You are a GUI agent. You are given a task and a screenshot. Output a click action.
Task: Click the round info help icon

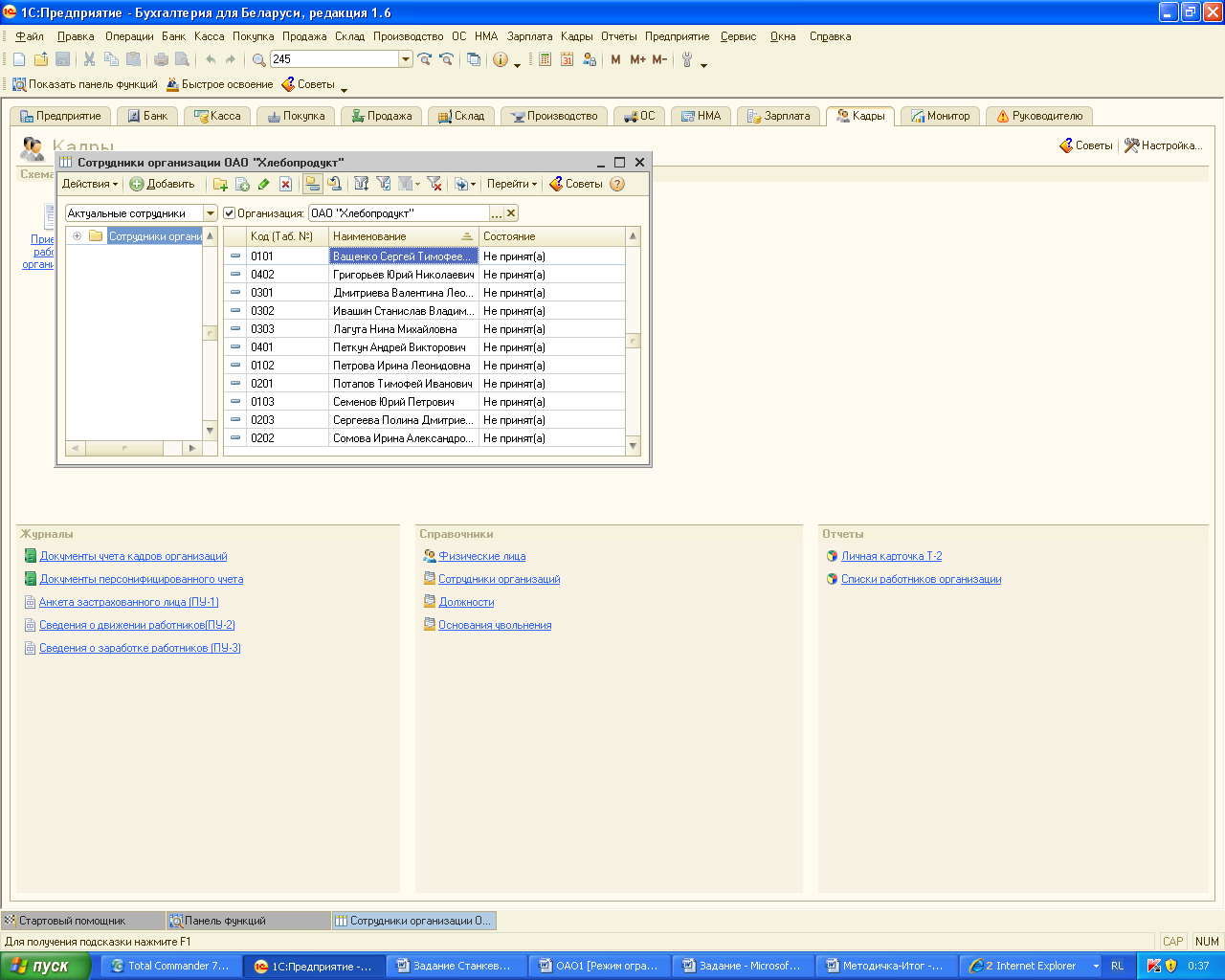click(x=501, y=59)
